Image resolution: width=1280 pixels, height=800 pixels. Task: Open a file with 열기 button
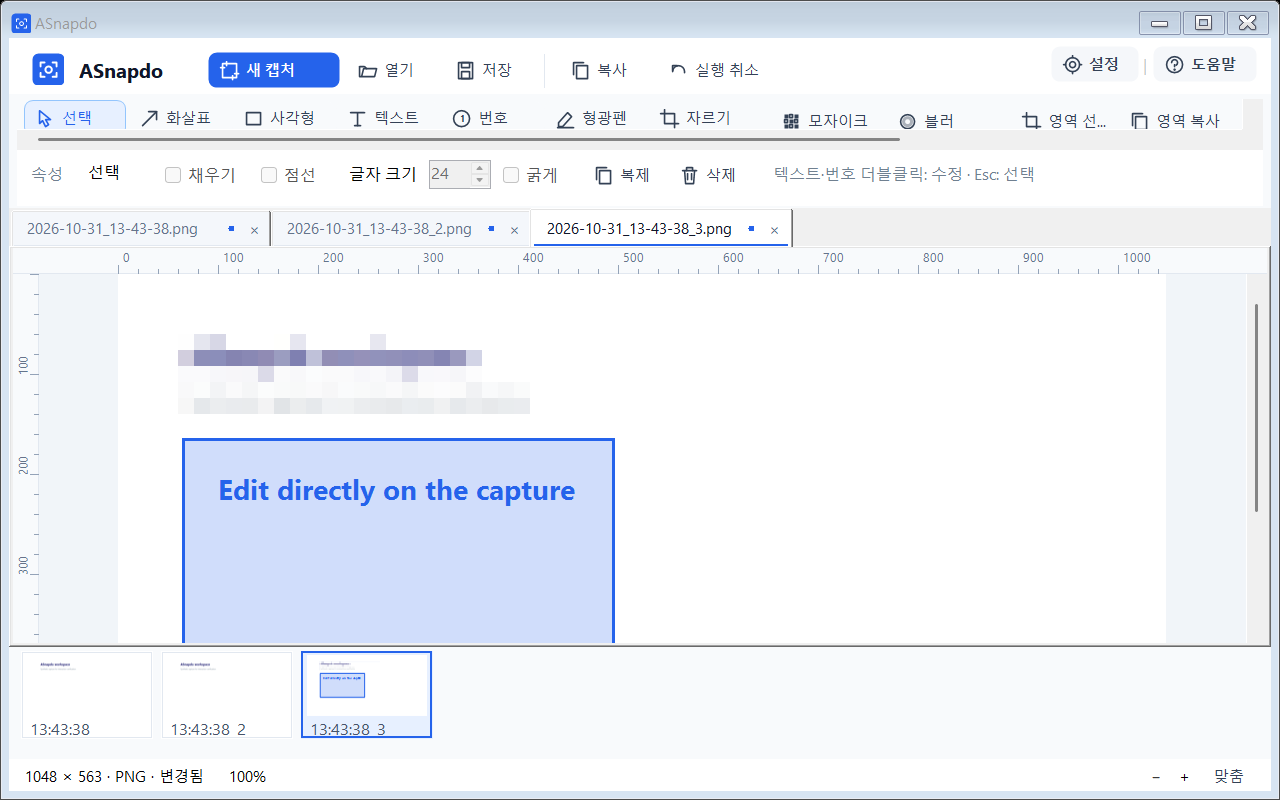386,70
